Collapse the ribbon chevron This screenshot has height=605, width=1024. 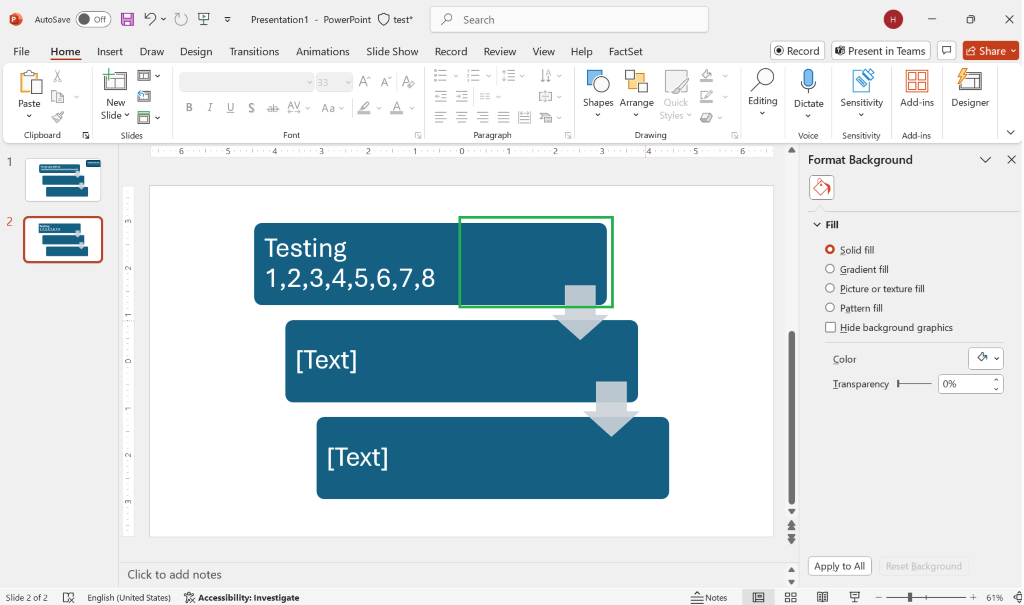(1010, 133)
